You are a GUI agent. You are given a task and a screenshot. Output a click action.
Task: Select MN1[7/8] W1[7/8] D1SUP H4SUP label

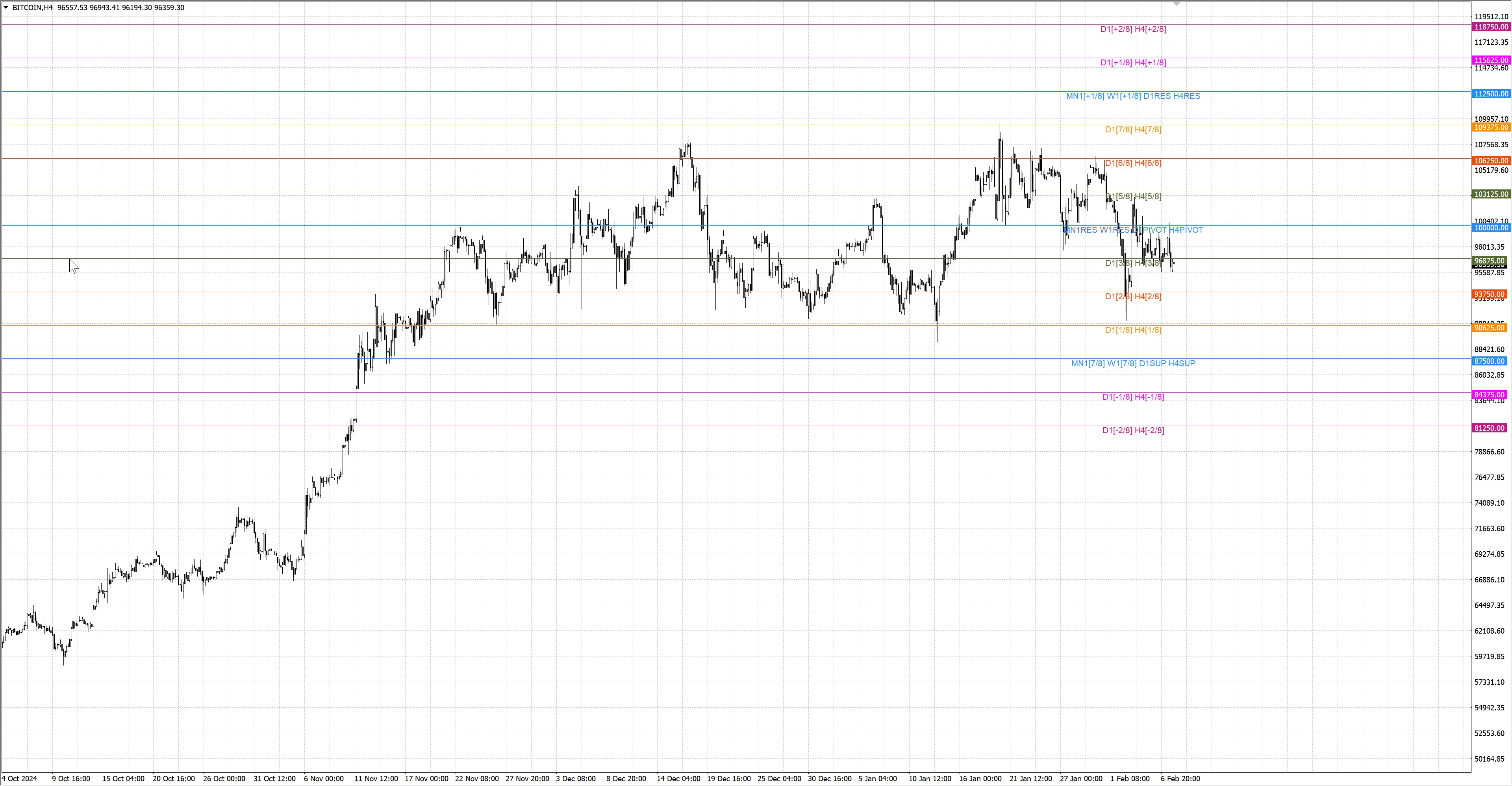click(x=1133, y=364)
